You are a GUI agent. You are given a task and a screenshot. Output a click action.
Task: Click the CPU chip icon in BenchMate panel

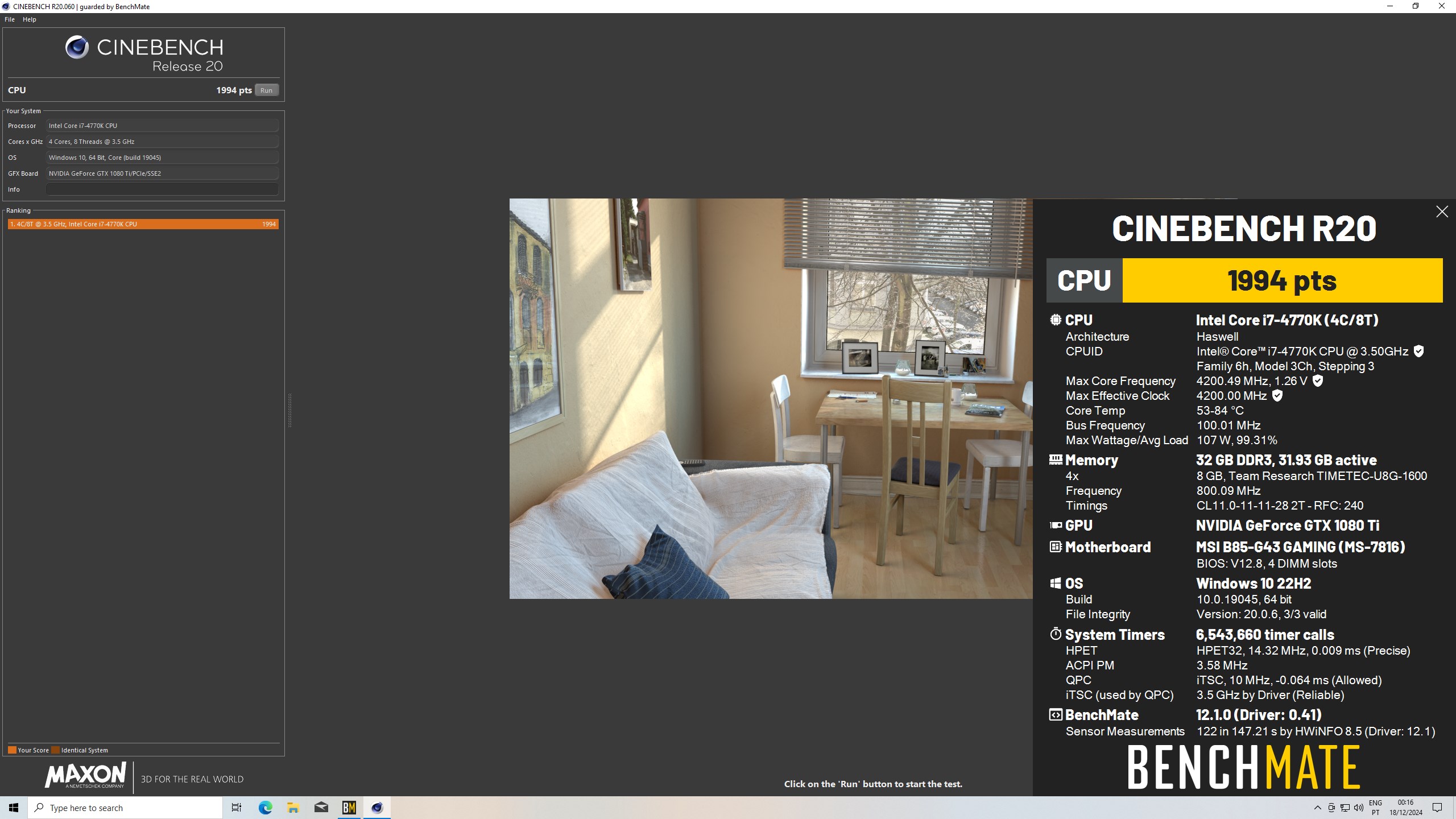(x=1056, y=320)
